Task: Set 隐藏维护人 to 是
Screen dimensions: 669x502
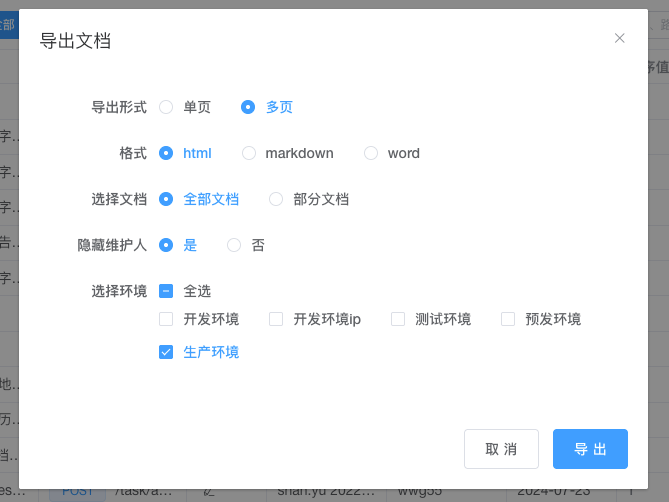Action: (x=166, y=245)
